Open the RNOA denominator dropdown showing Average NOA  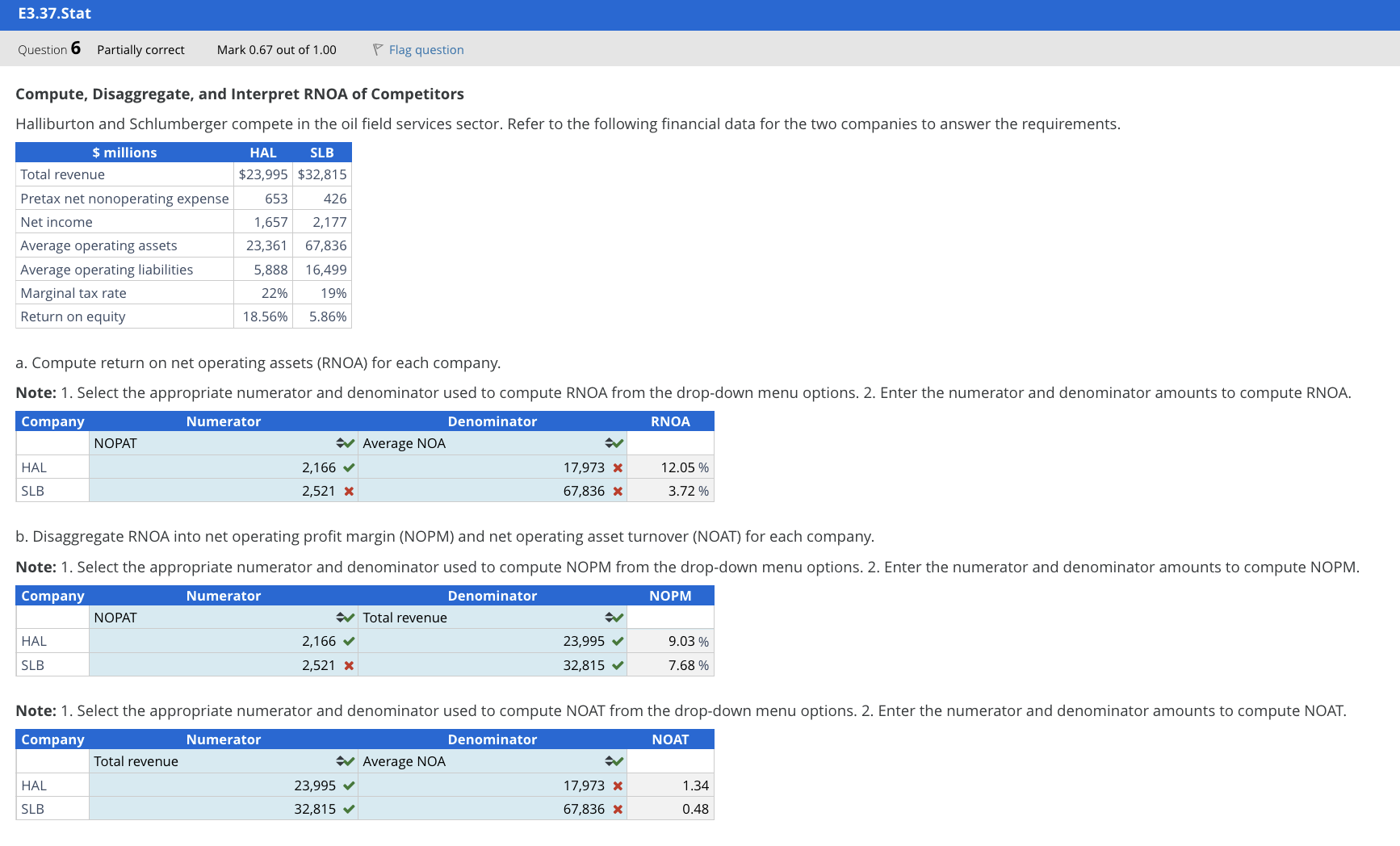coord(493,443)
